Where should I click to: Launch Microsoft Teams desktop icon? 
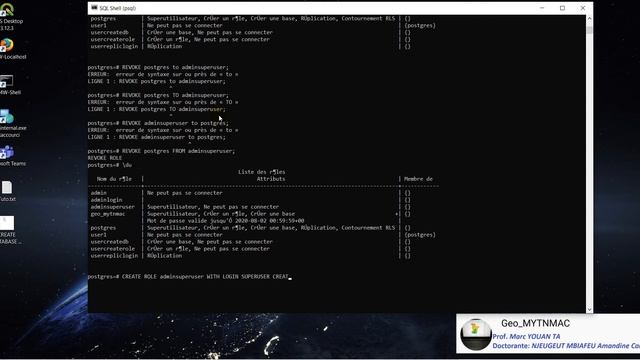(x=7, y=152)
